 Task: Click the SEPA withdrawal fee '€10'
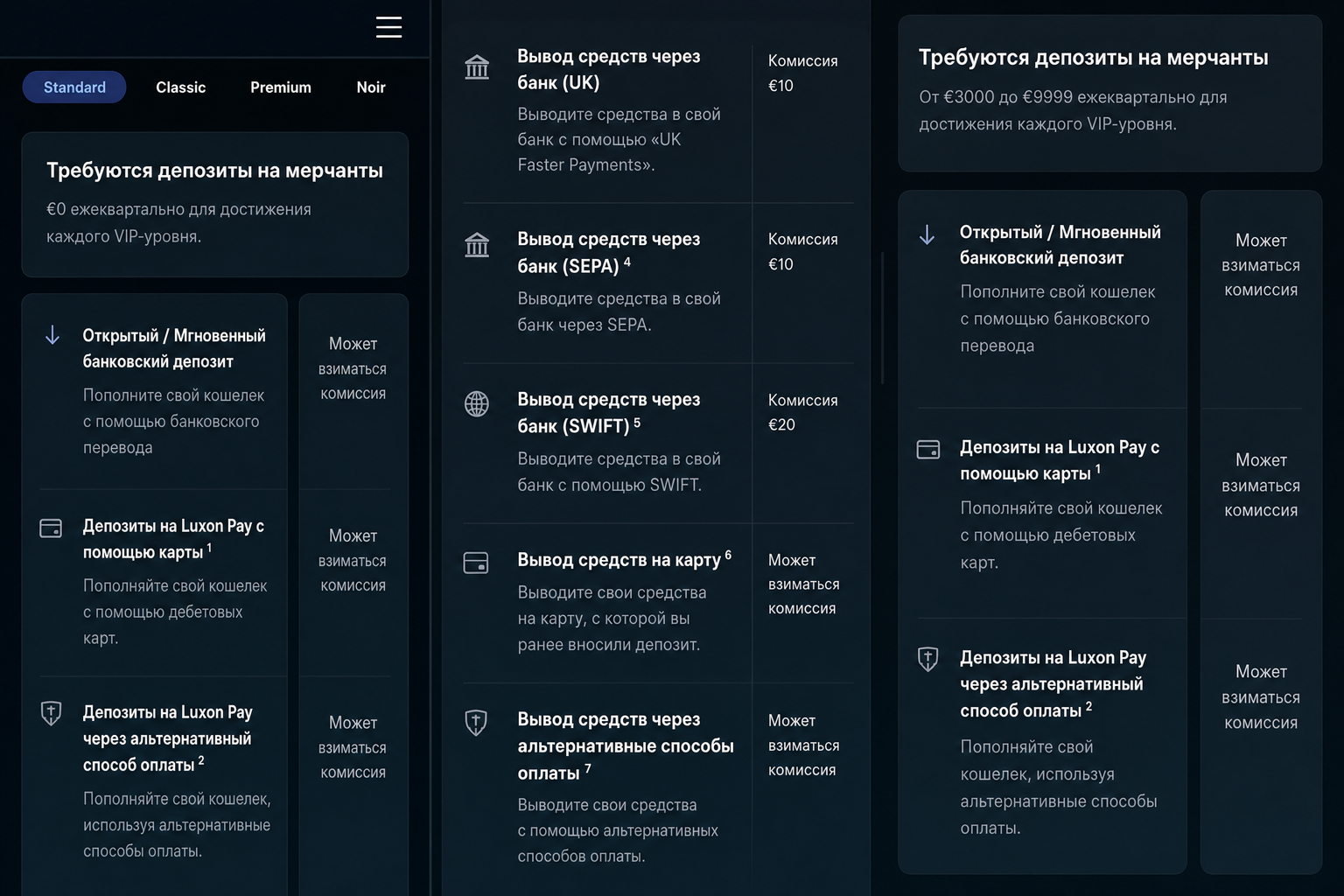tap(780, 264)
